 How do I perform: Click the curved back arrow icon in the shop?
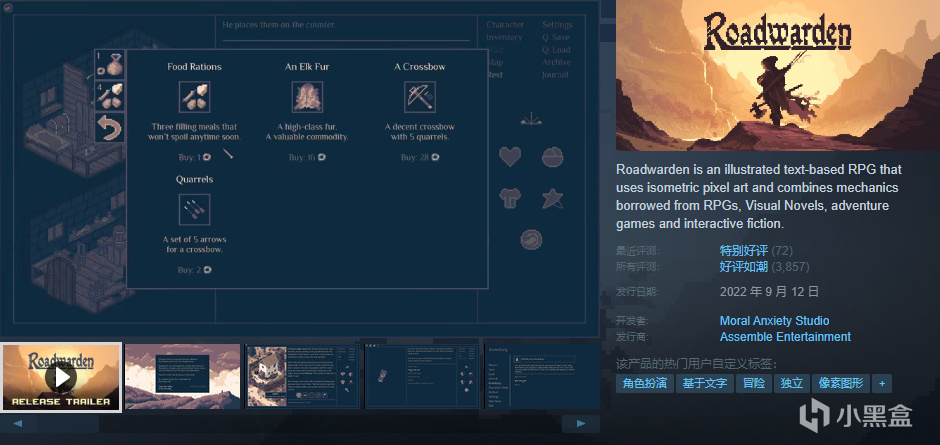pyautogui.click(x=110, y=128)
